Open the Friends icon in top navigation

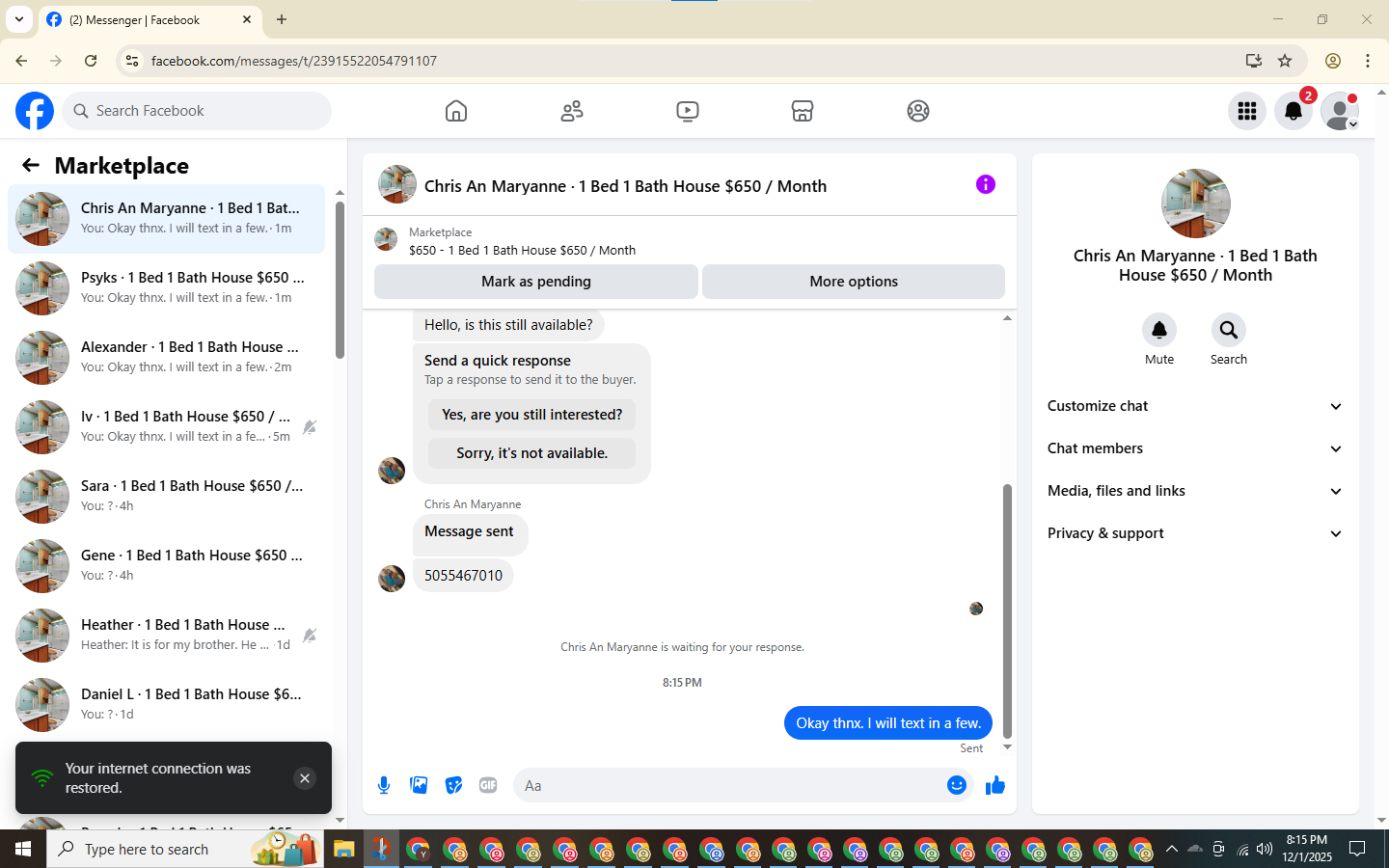point(572,111)
